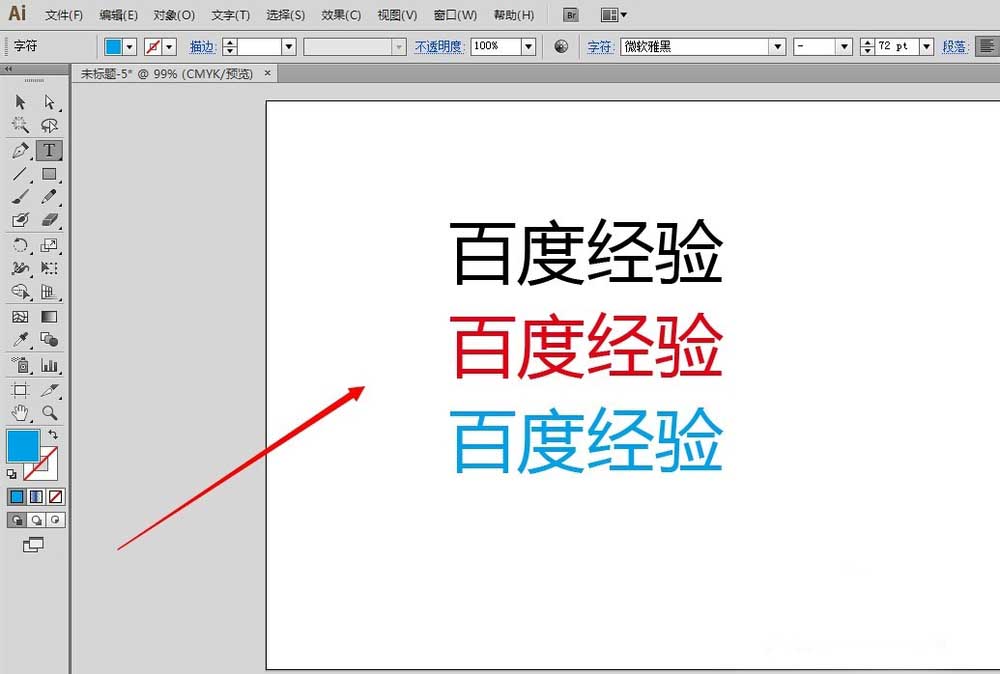Select the Slice tool
Screen dimensions: 1000x674
pyautogui.click(x=49, y=390)
